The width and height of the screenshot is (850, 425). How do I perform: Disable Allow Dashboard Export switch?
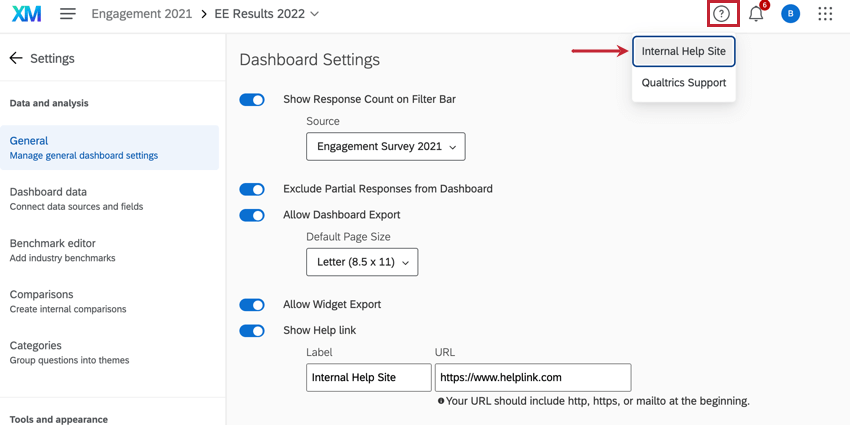[252, 215]
